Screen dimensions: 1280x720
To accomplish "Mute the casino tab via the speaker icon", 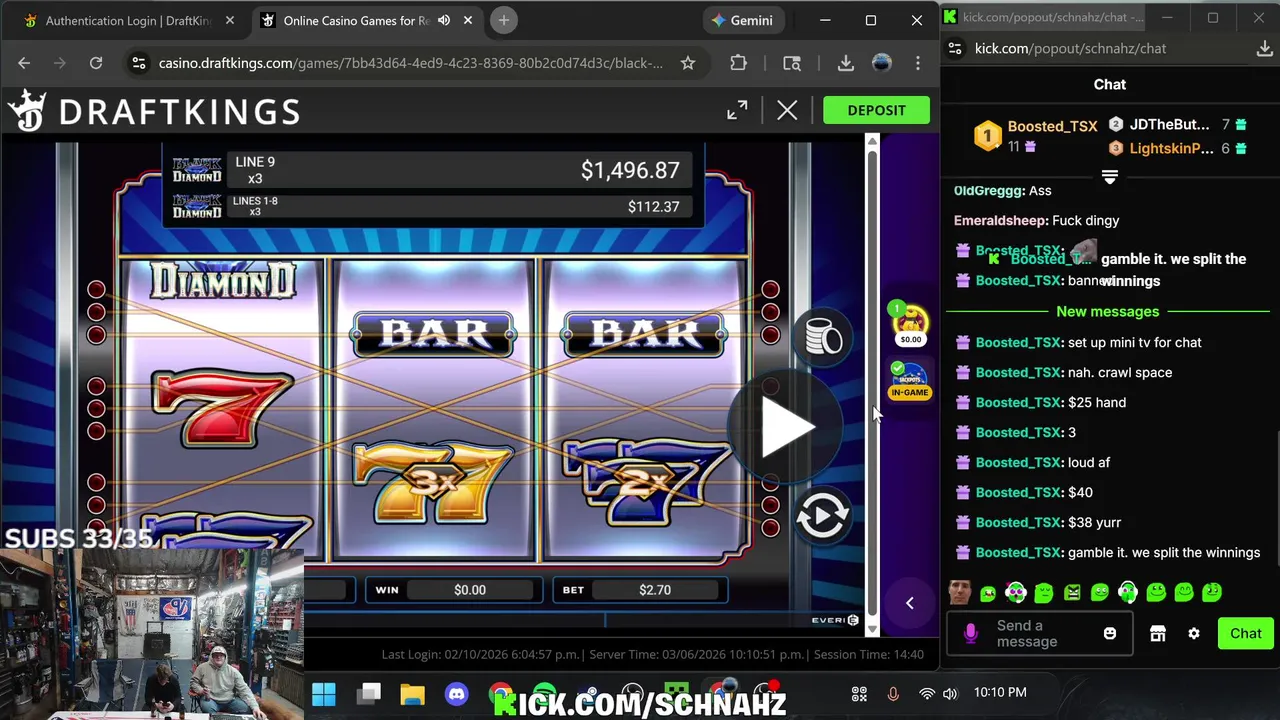I will tap(444, 20).
